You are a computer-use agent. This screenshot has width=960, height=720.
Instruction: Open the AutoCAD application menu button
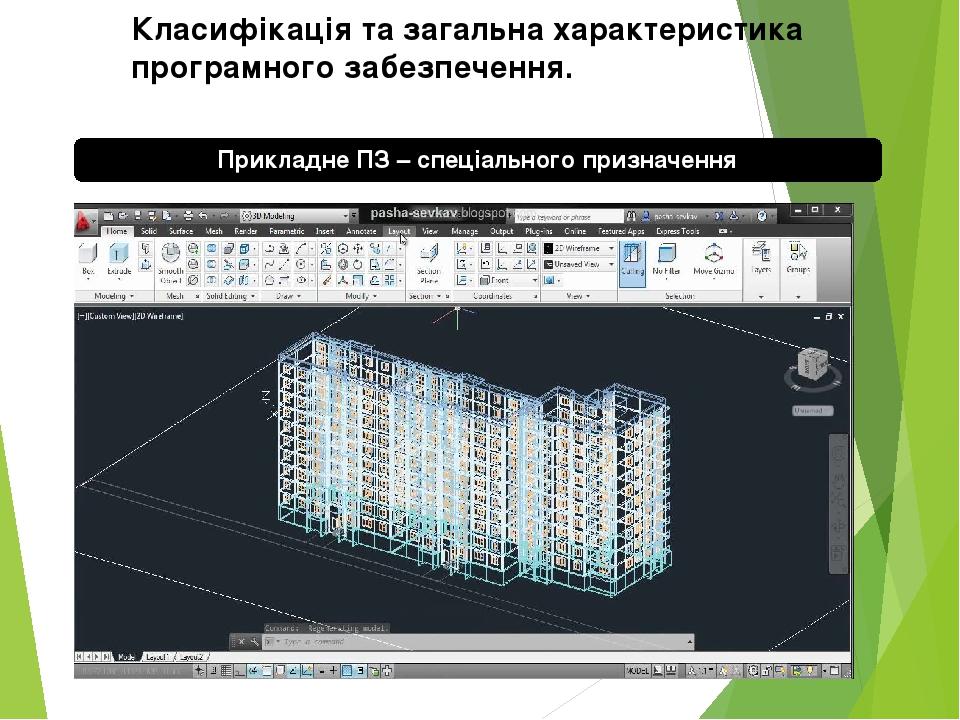84,223
